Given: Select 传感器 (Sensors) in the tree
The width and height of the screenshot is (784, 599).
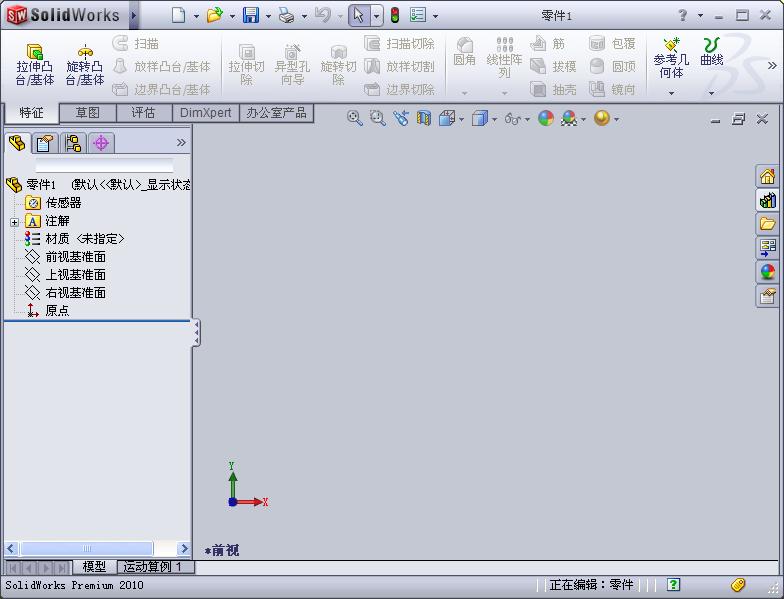Looking at the screenshot, I should [x=63, y=202].
